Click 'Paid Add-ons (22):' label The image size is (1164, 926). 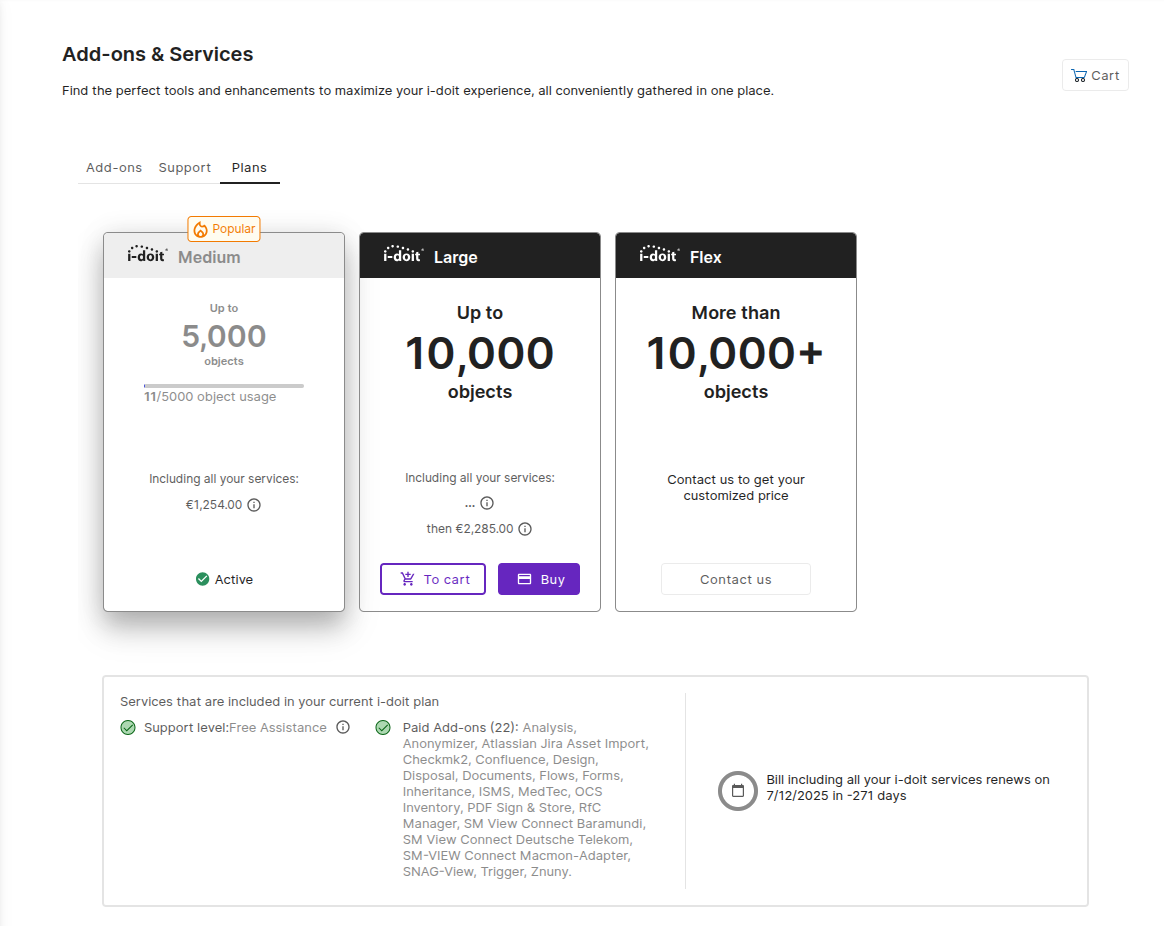(x=461, y=728)
